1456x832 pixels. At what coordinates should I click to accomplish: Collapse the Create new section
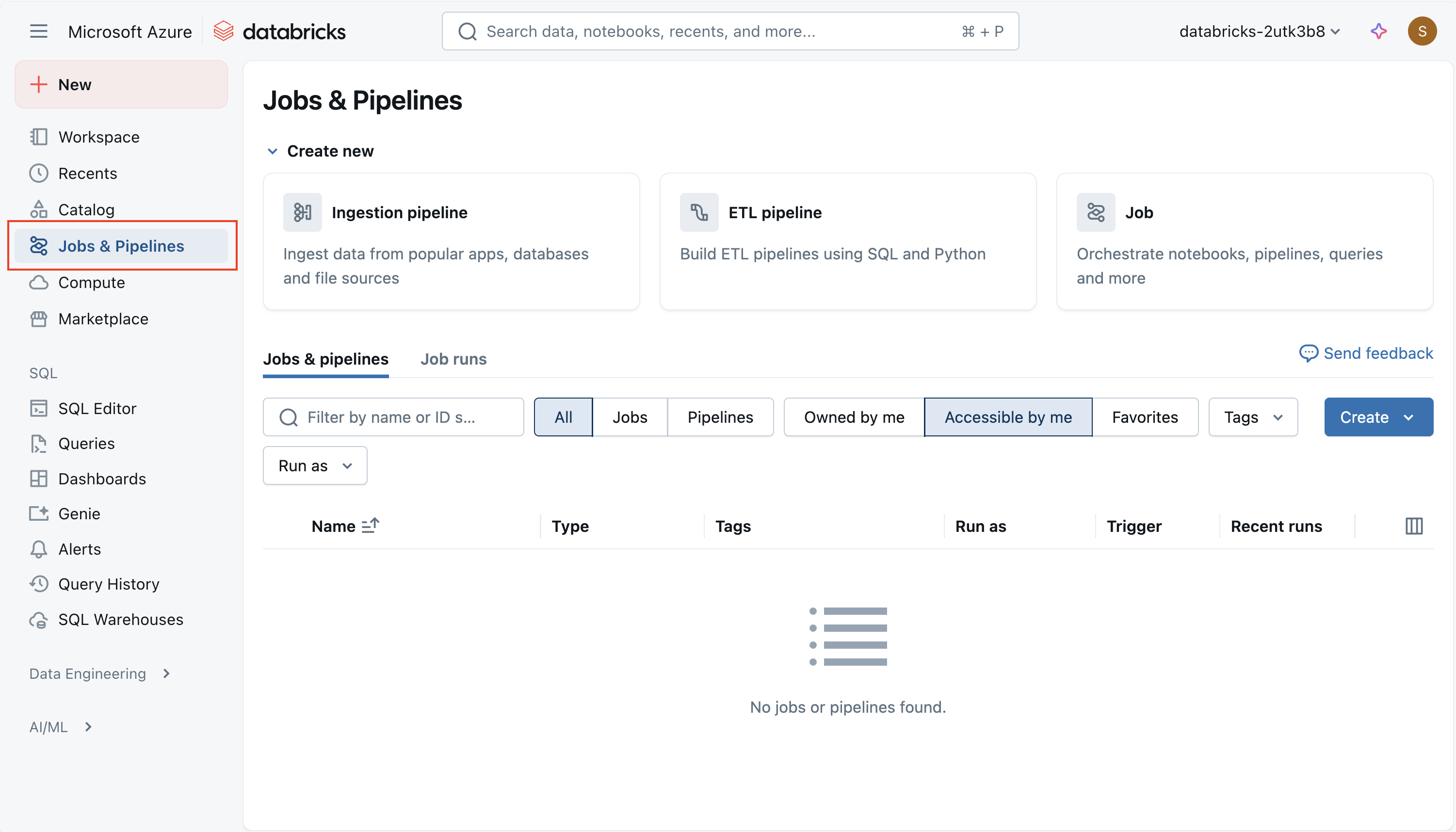tap(273, 151)
